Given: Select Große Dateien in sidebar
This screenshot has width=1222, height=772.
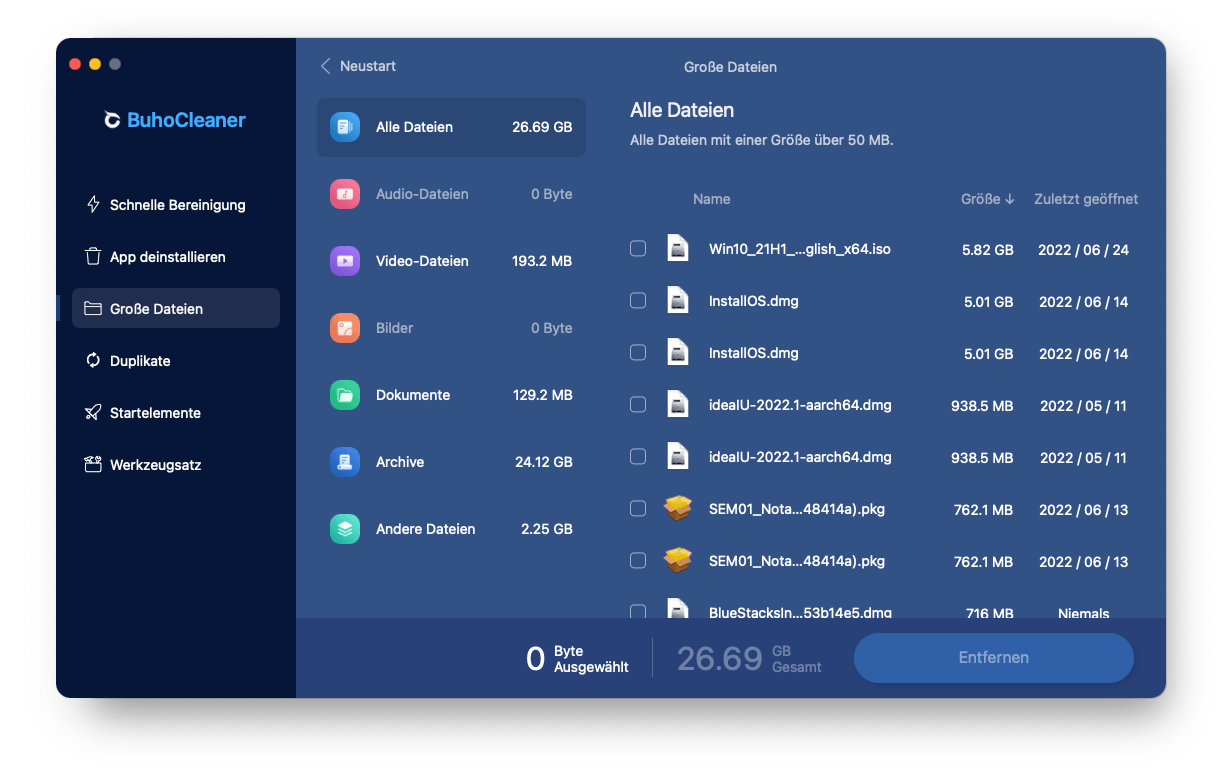Looking at the screenshot, I should [x=176, y=308].
